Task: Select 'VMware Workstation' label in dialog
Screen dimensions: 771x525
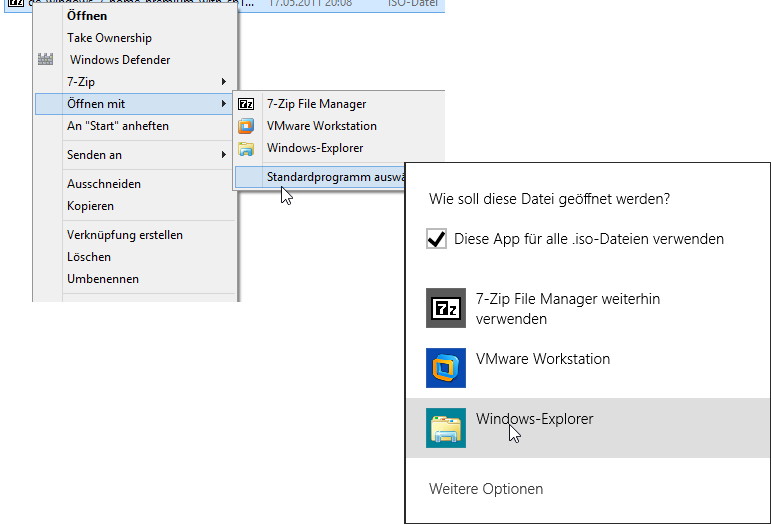Action: pyautogui.click(x=542, y=359)
